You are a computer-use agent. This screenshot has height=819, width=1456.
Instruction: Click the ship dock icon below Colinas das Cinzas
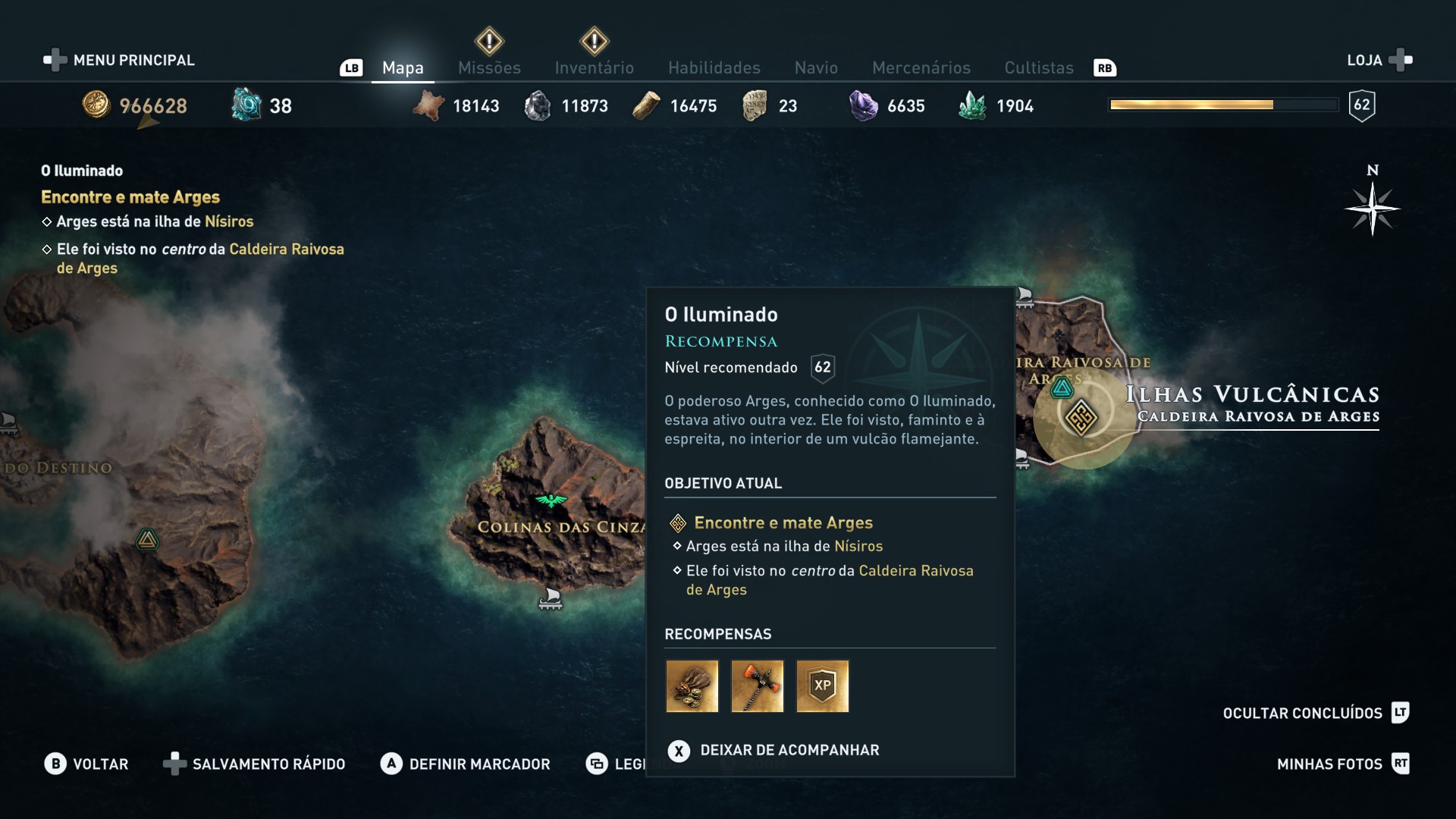point(551,599)
